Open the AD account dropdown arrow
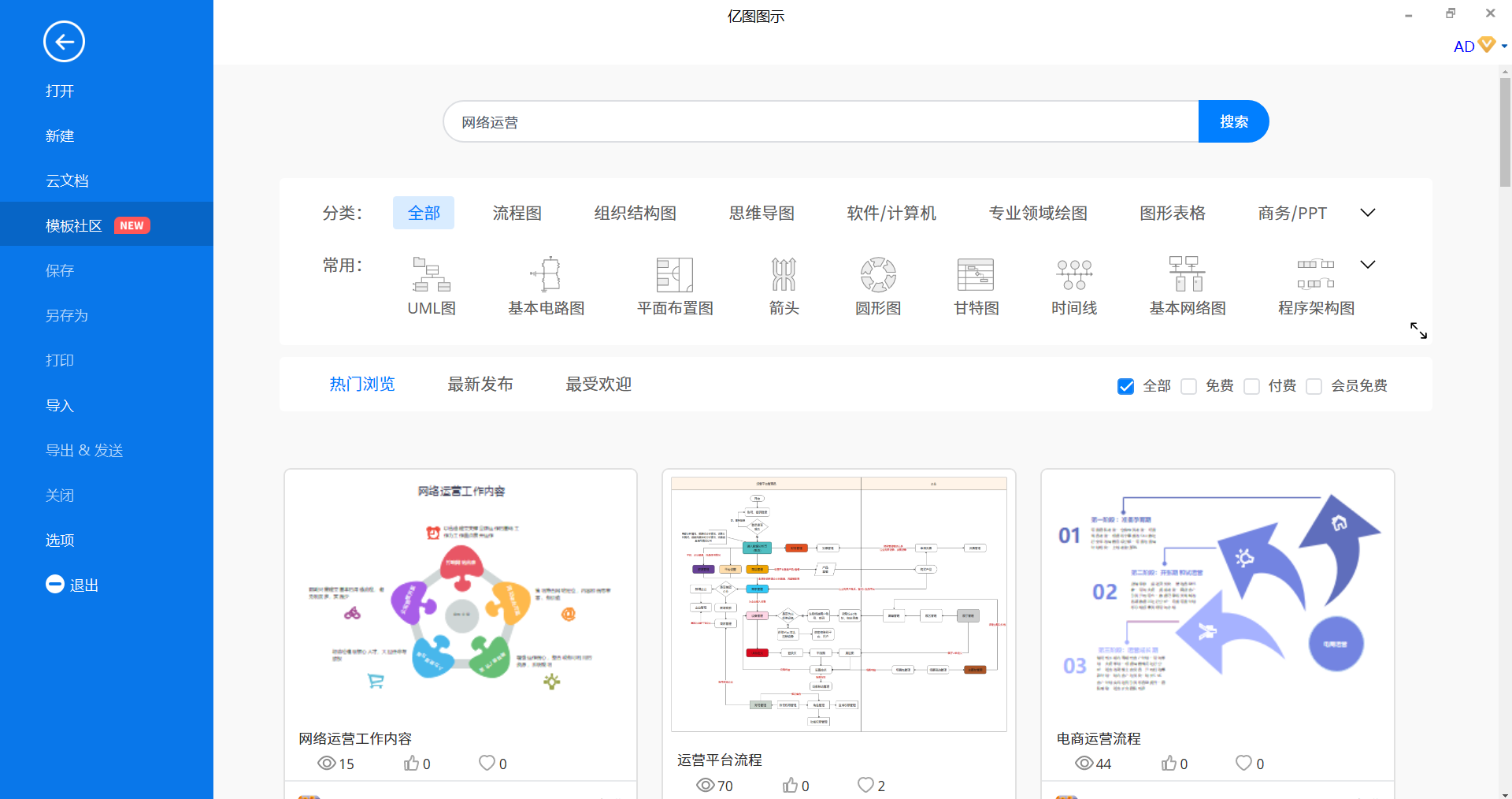Image resolution: width=1512 pixels, height=799 pixels. (1504, 46)
